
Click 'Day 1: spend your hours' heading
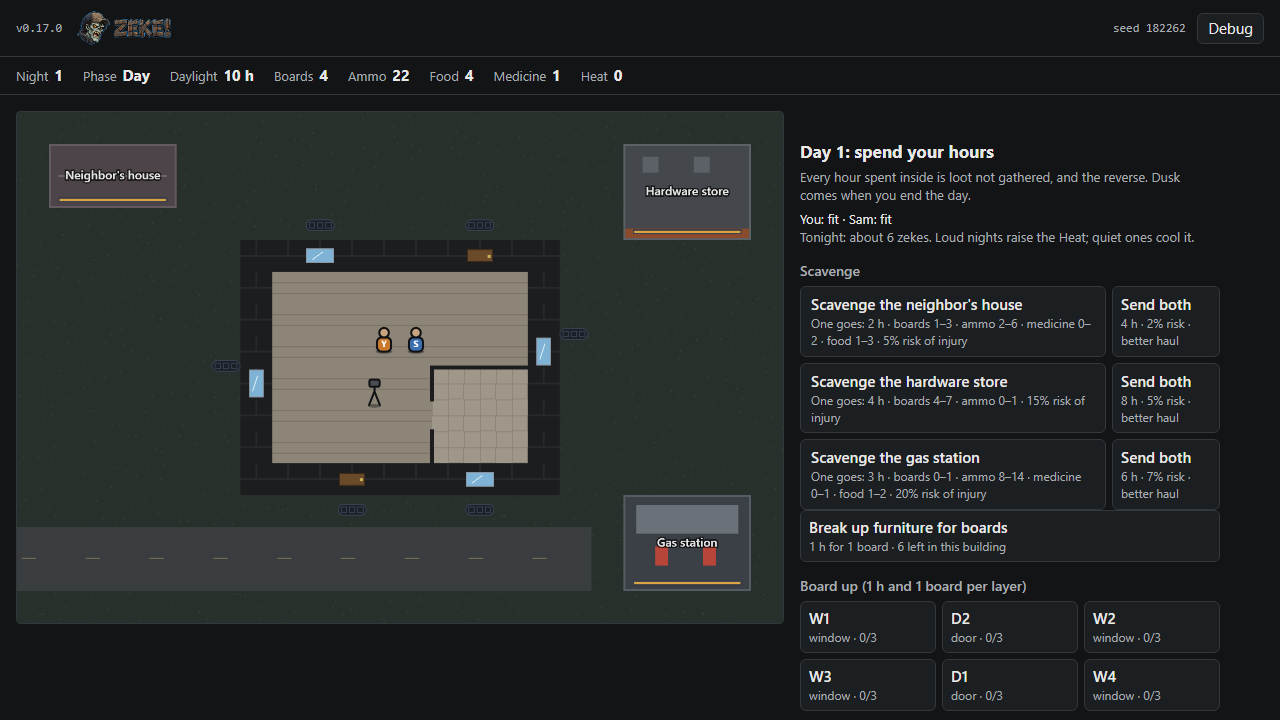(x=897, y=152)
